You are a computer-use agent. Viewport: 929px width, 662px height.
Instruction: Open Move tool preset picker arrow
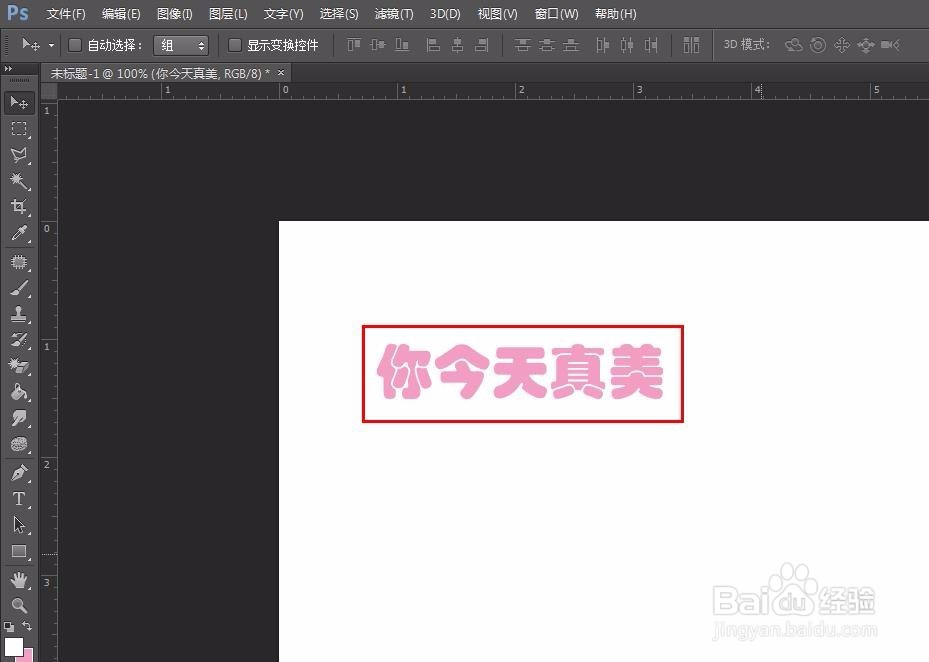click(52, 46)
